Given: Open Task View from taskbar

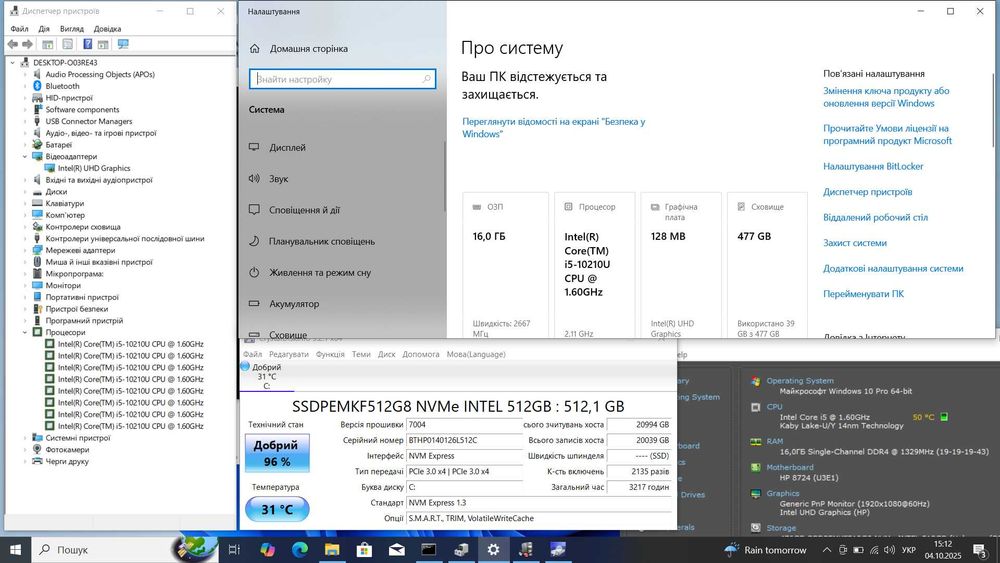Looking at the screenshot, I should click(x=234, y=550).
